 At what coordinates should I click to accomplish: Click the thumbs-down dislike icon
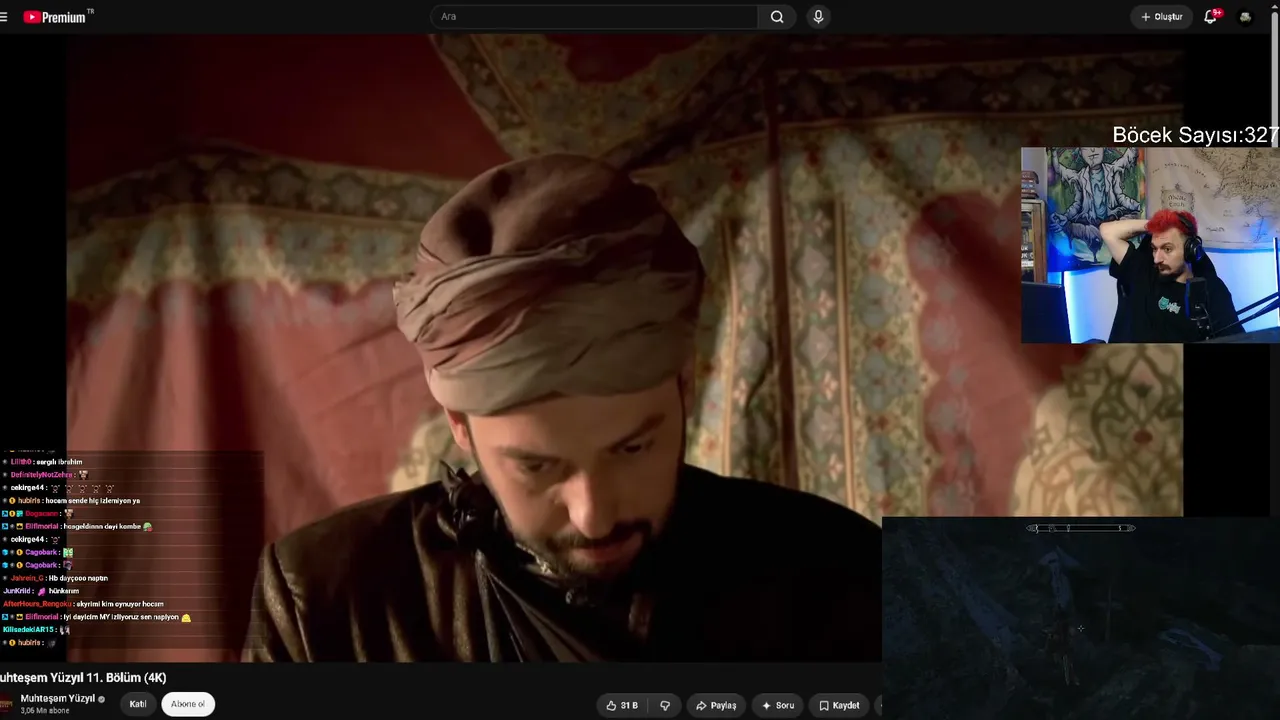click(665, 705)
